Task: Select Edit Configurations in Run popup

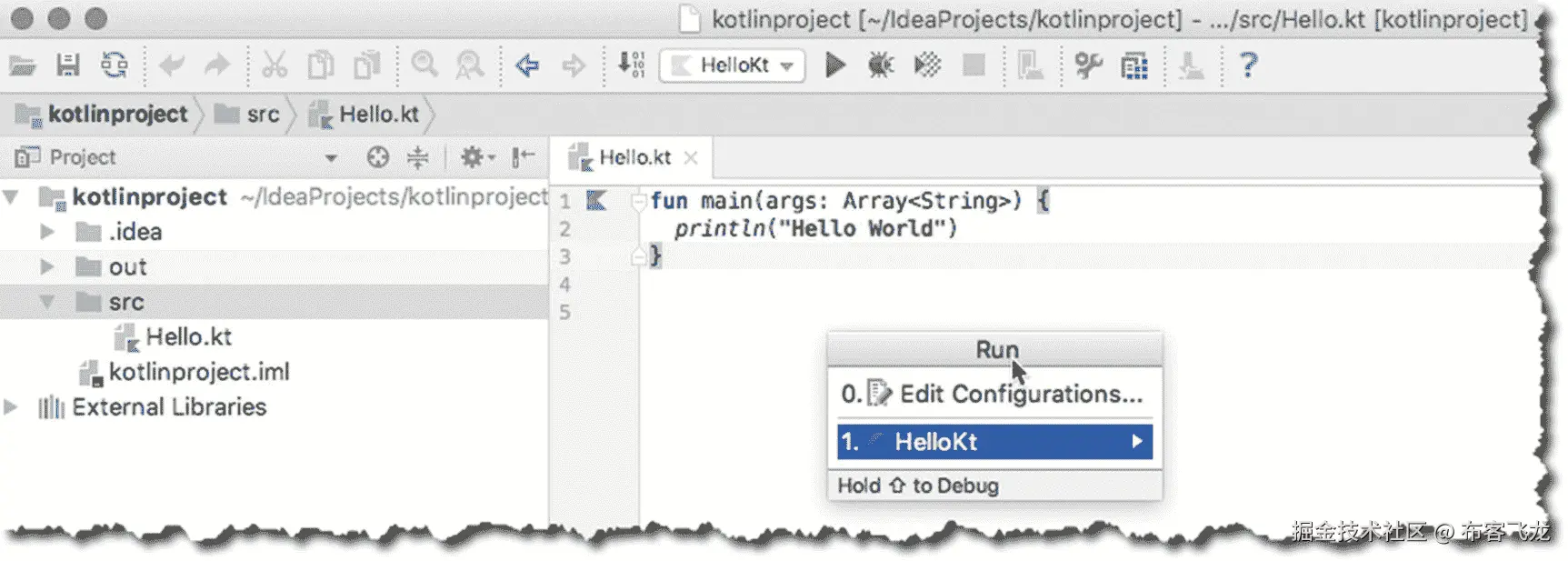Action: click(x=994, y=394)
